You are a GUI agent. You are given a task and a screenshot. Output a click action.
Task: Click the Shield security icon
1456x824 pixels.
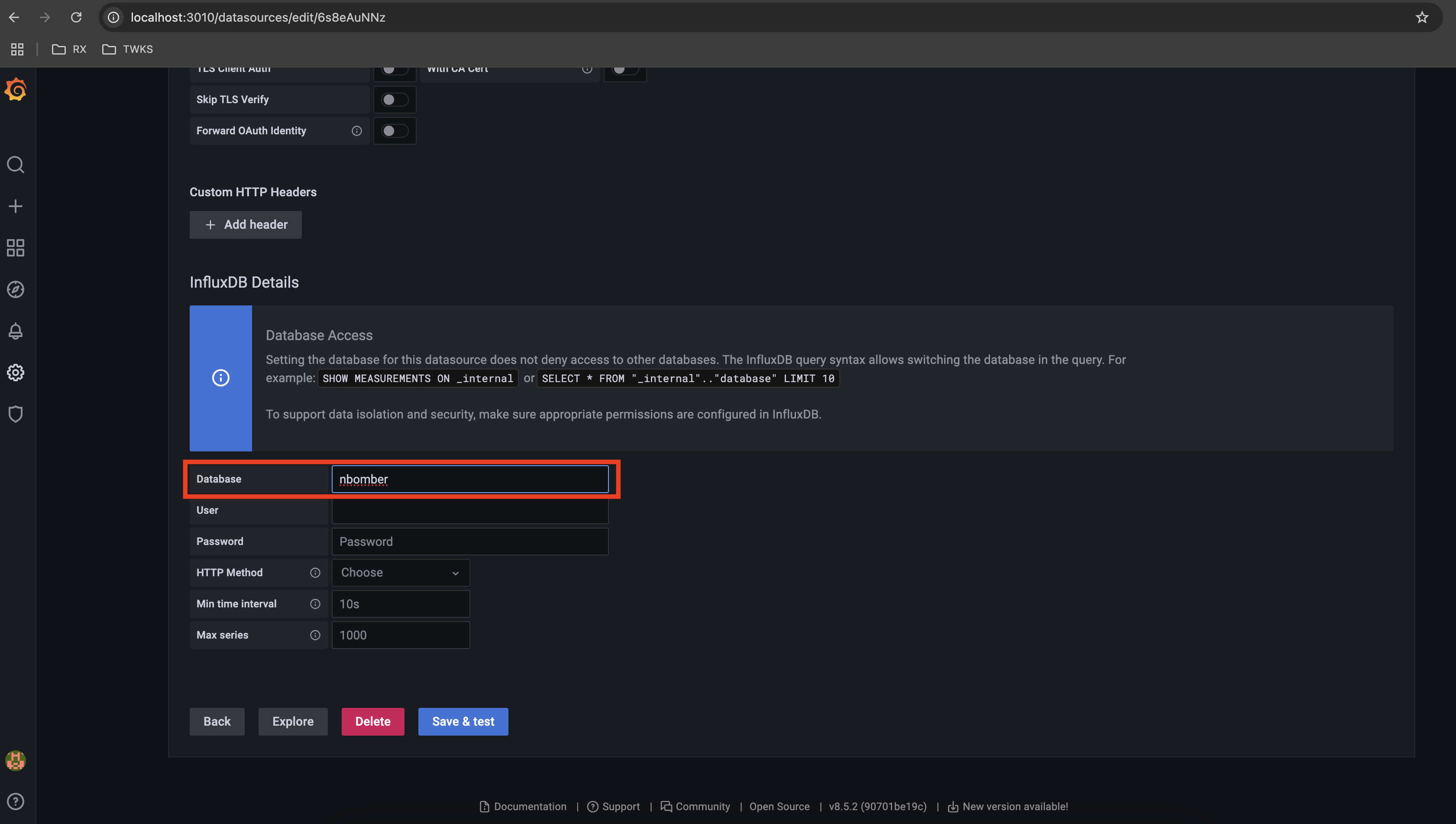[15, 414]
